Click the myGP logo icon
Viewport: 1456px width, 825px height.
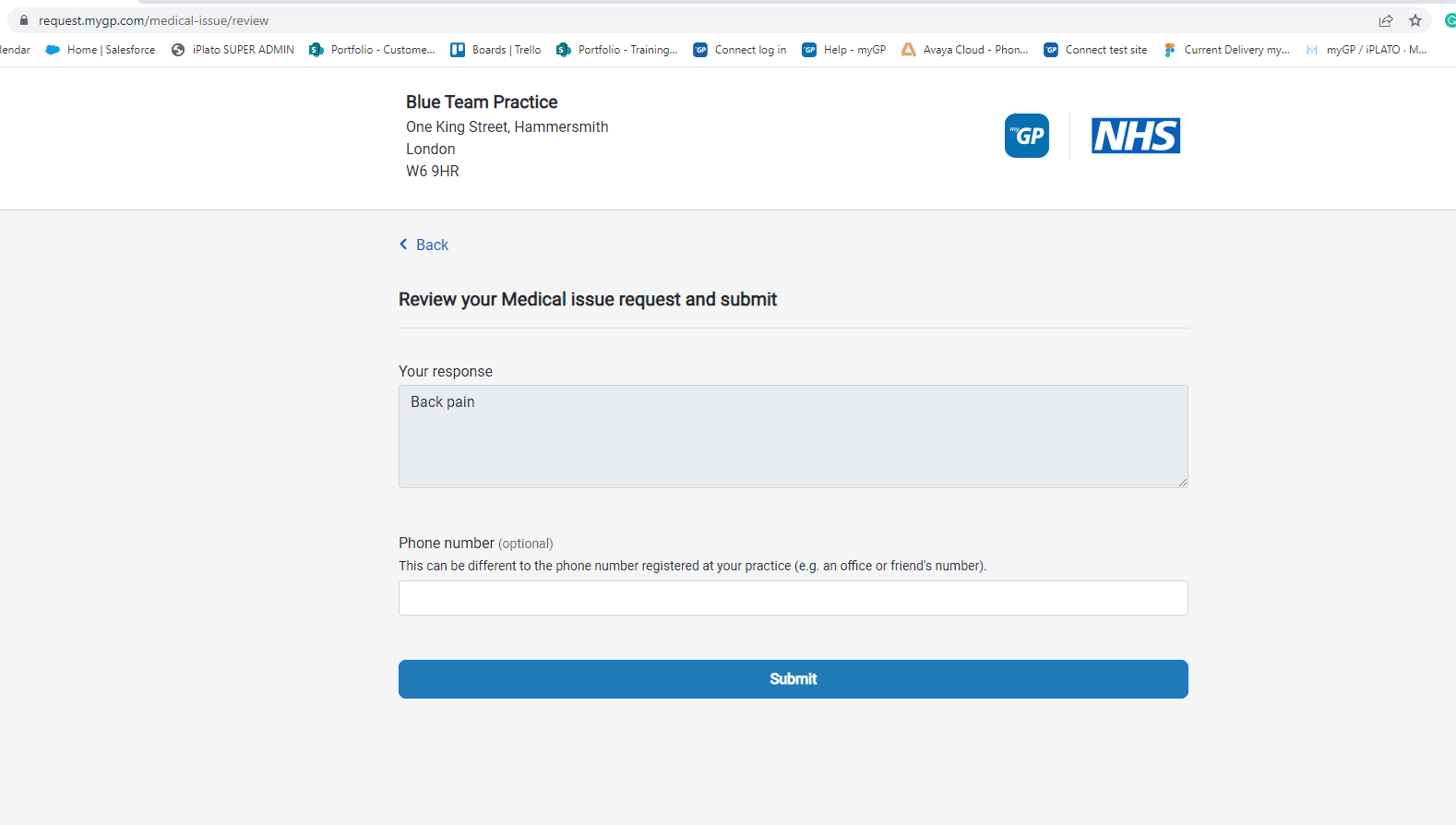point(1026,136)
